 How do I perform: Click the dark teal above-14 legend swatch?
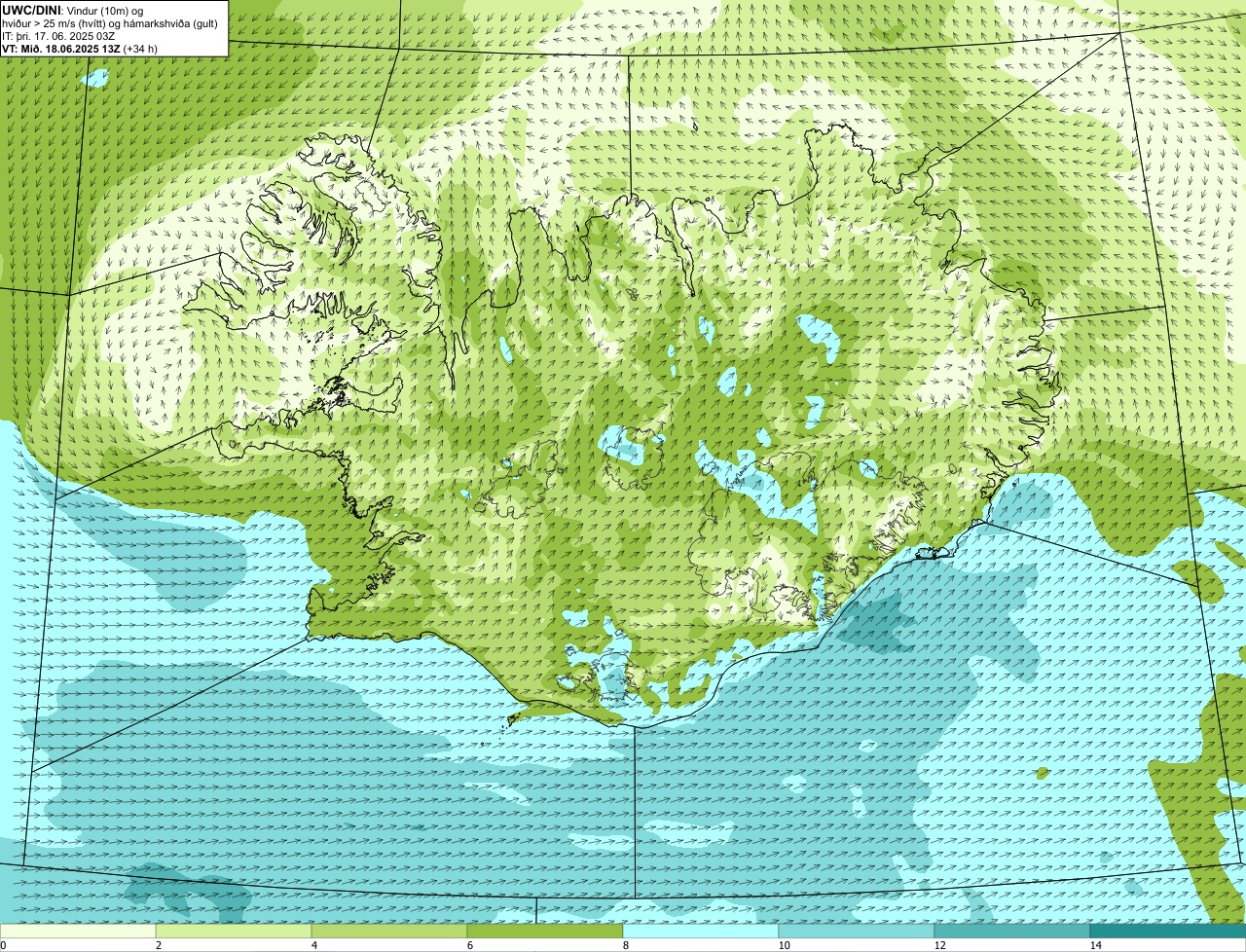click(x=1168, y=931)
